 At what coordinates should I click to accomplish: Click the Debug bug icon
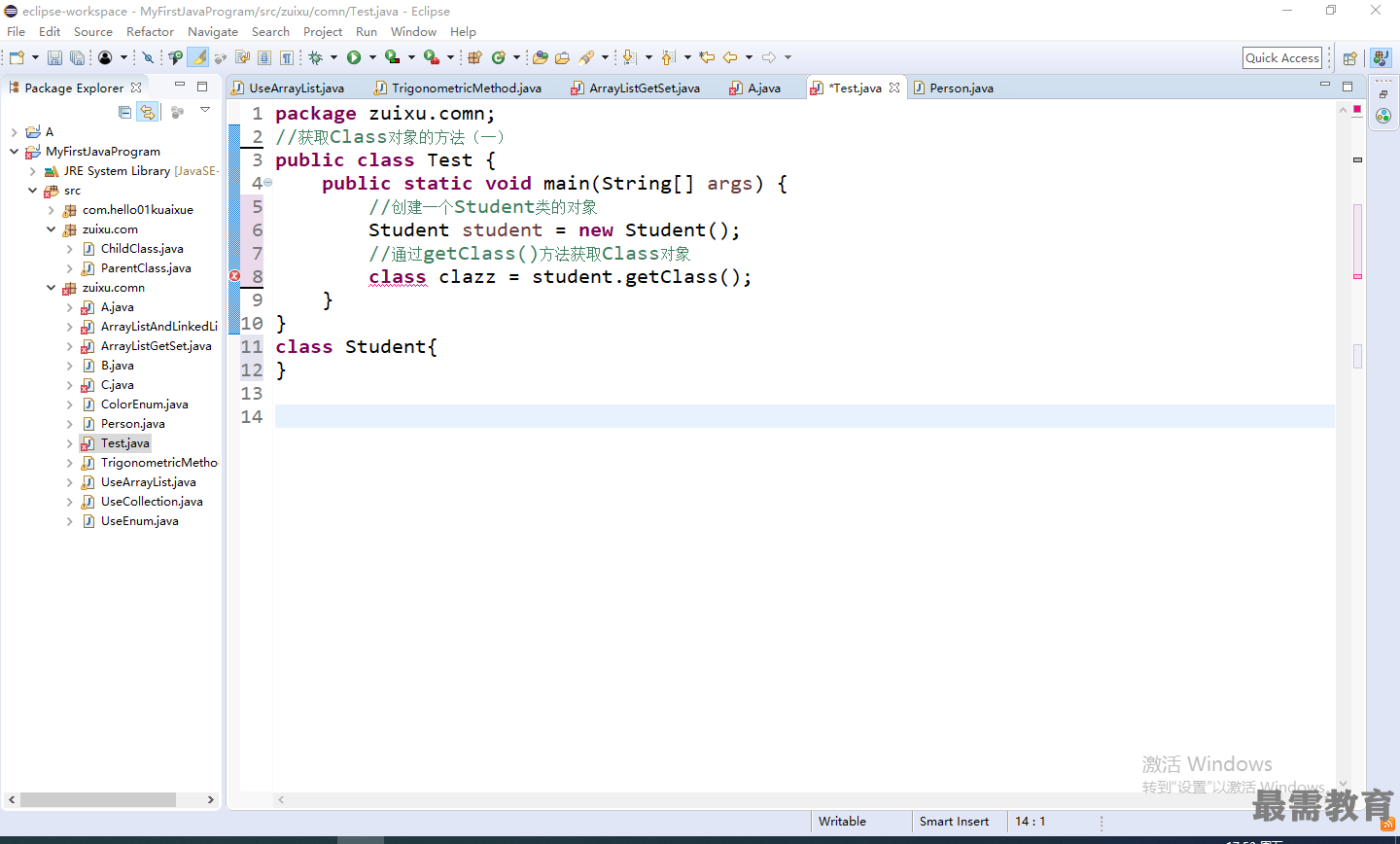click(x=315, y=57)
